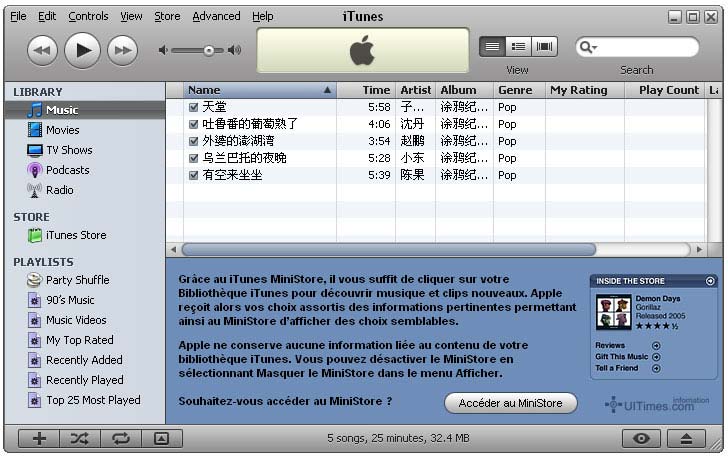Click the volume slider knob
The height and width of the screenshot is (458, 728).
point(209,50)
